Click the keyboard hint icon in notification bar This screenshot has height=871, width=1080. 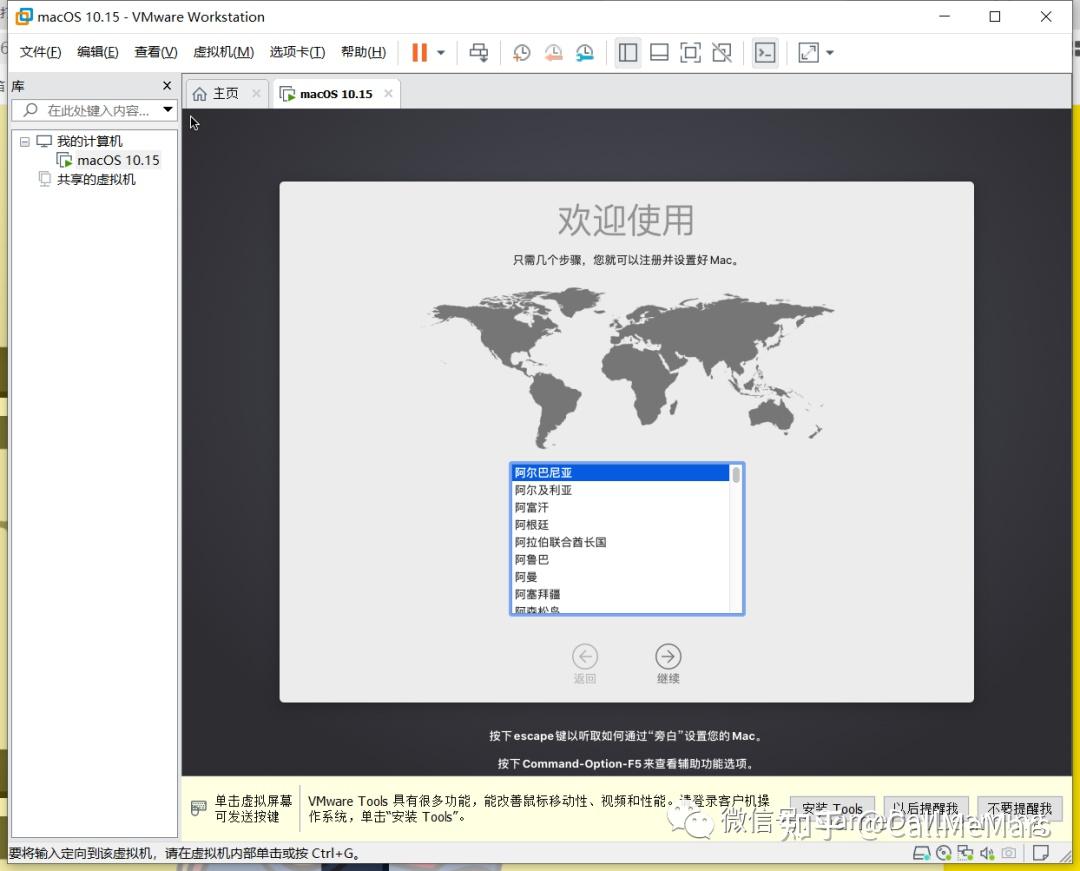click(x=198, y=808)
